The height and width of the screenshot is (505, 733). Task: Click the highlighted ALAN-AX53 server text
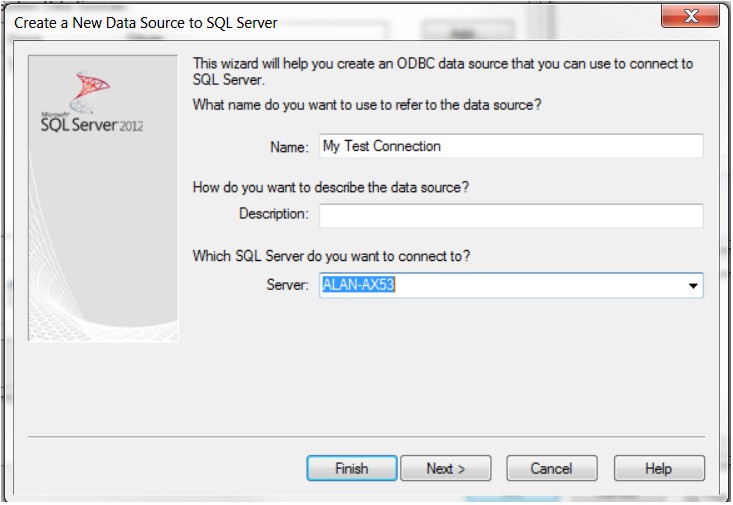359,284
